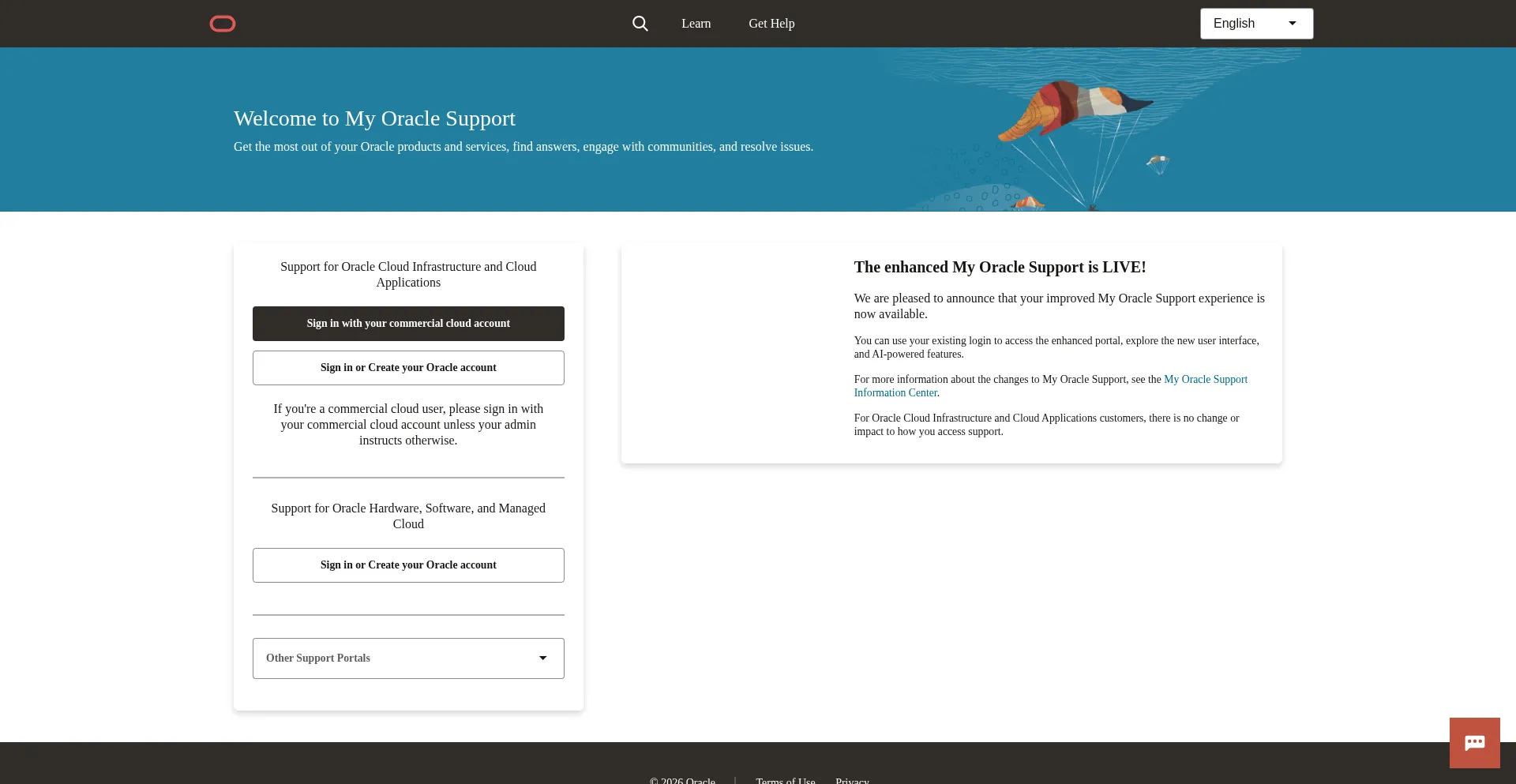Open the chat support icon

pos(1475,743)
